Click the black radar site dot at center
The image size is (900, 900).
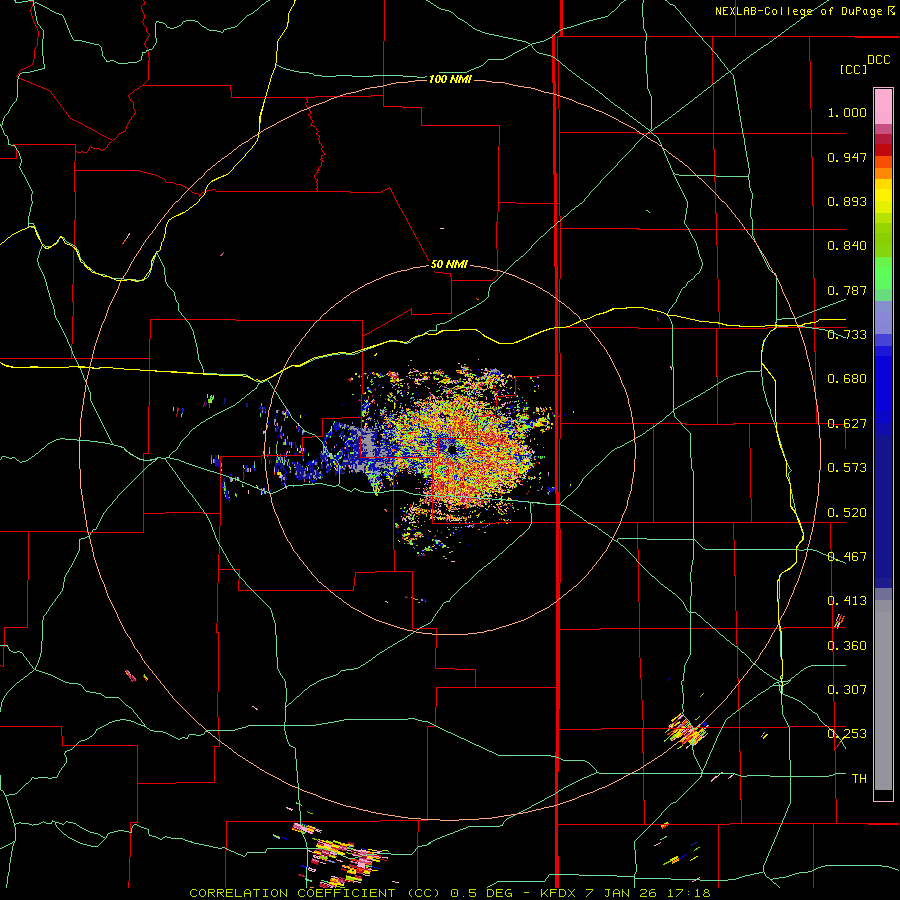coord(452,449)
